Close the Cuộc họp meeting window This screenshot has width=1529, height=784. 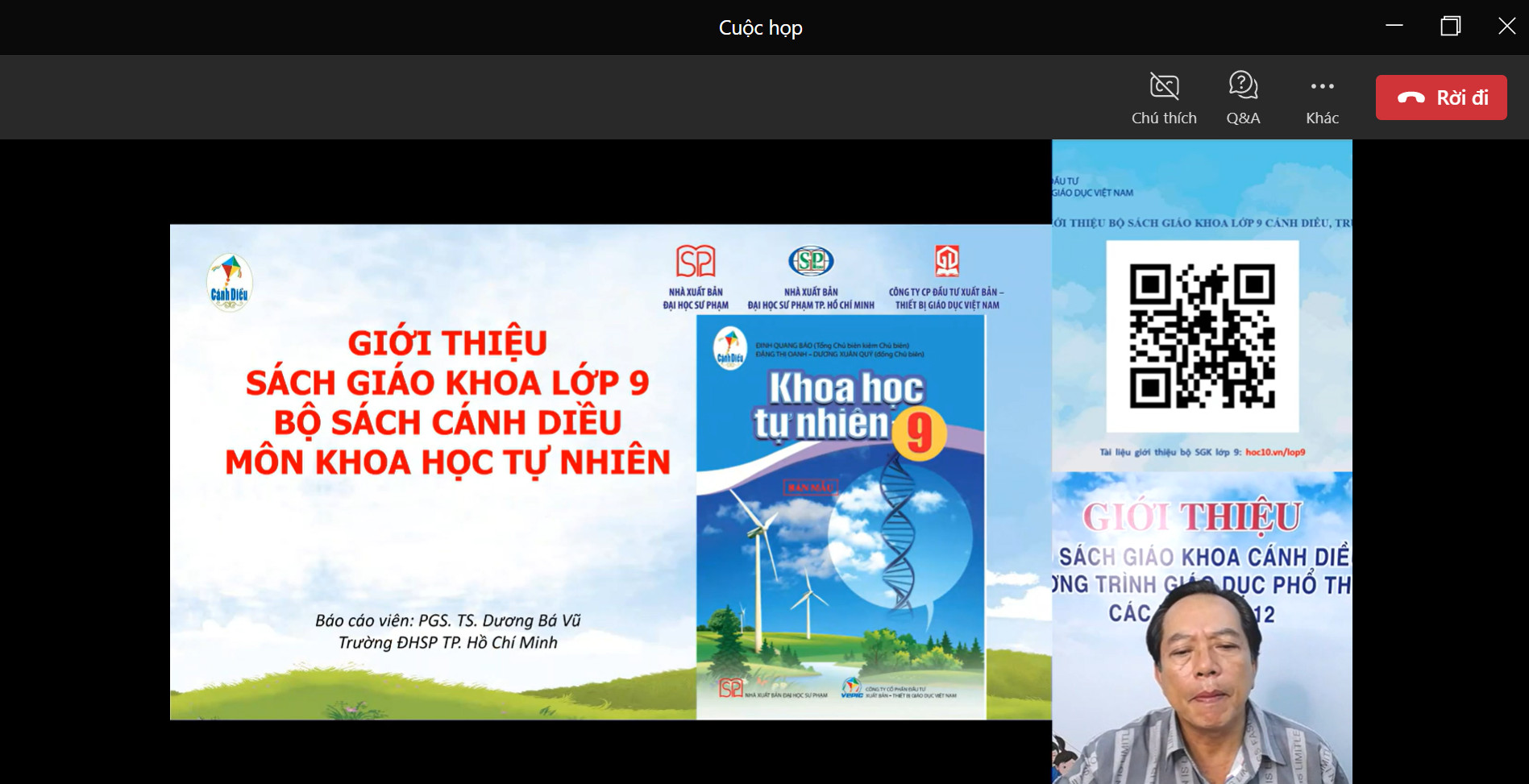click(x=1506, y=26)
